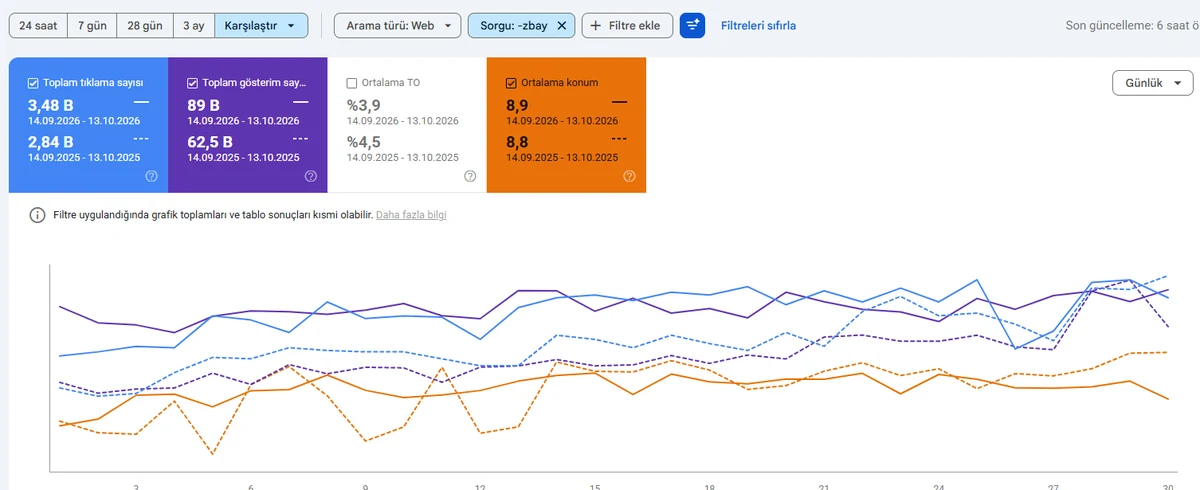Image resolution: width=1200 pixels, height=490 pixels.
Task: Click Son güncelleme status text
Action: [x=1134, y=25]
